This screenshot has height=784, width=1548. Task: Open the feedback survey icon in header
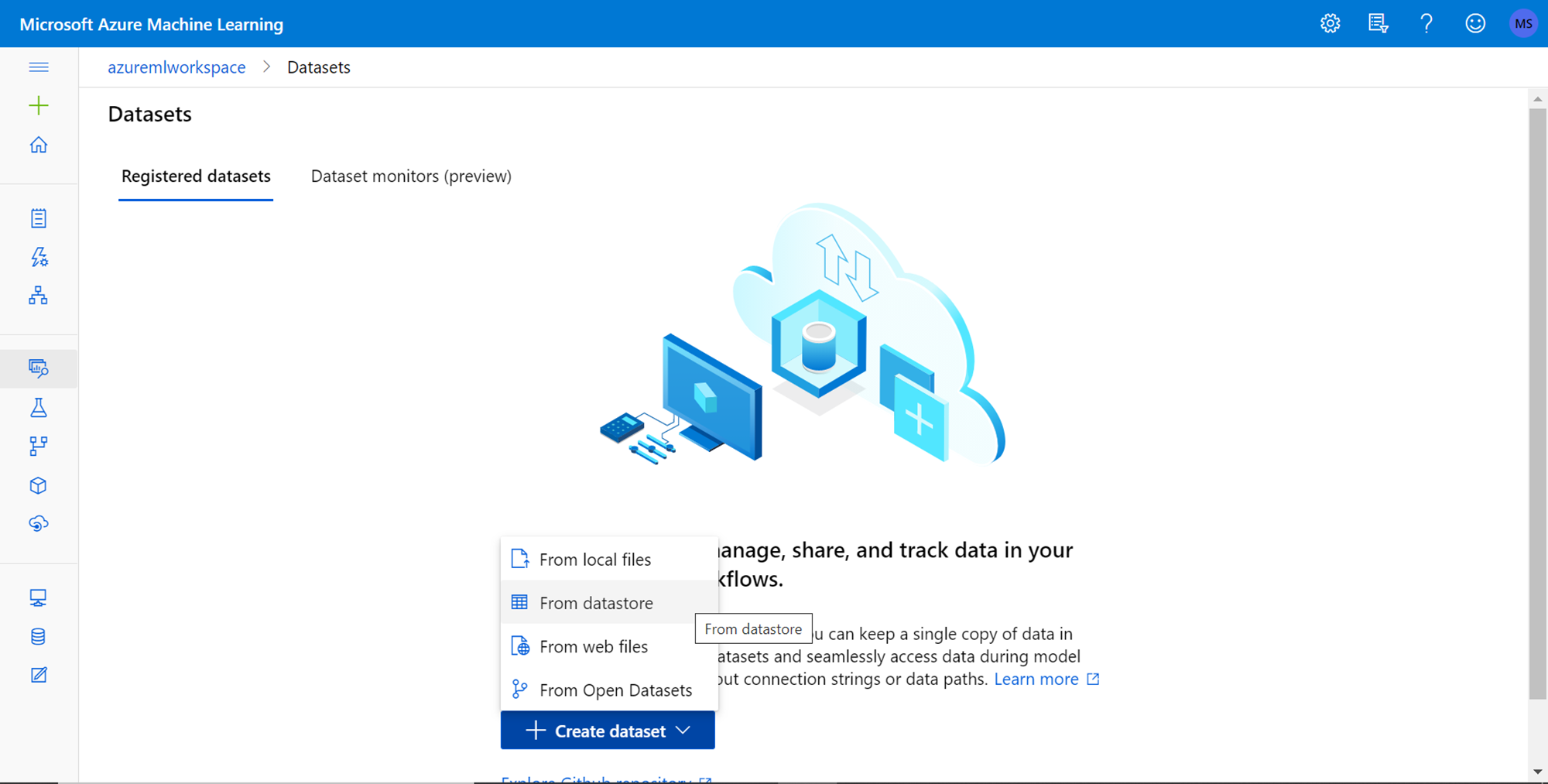point(1378,23)
